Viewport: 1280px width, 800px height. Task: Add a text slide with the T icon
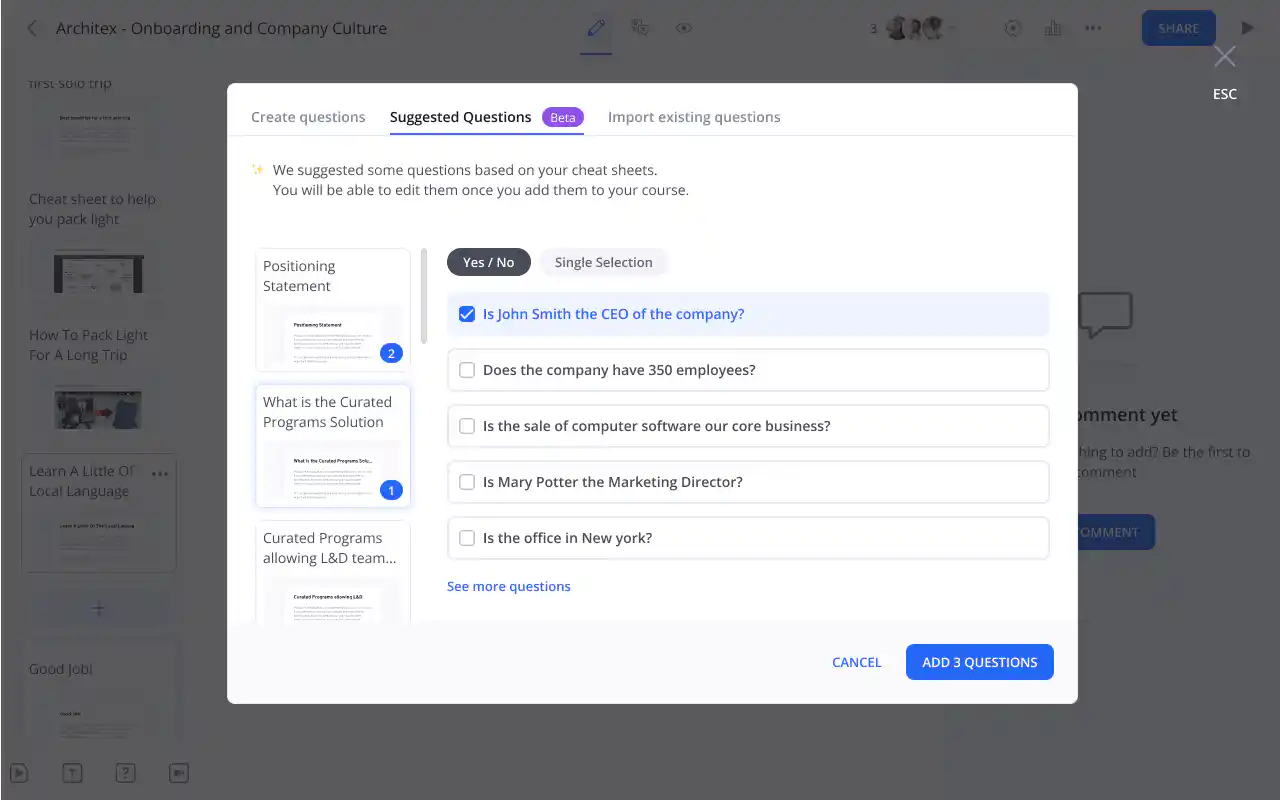coord(72,772)
